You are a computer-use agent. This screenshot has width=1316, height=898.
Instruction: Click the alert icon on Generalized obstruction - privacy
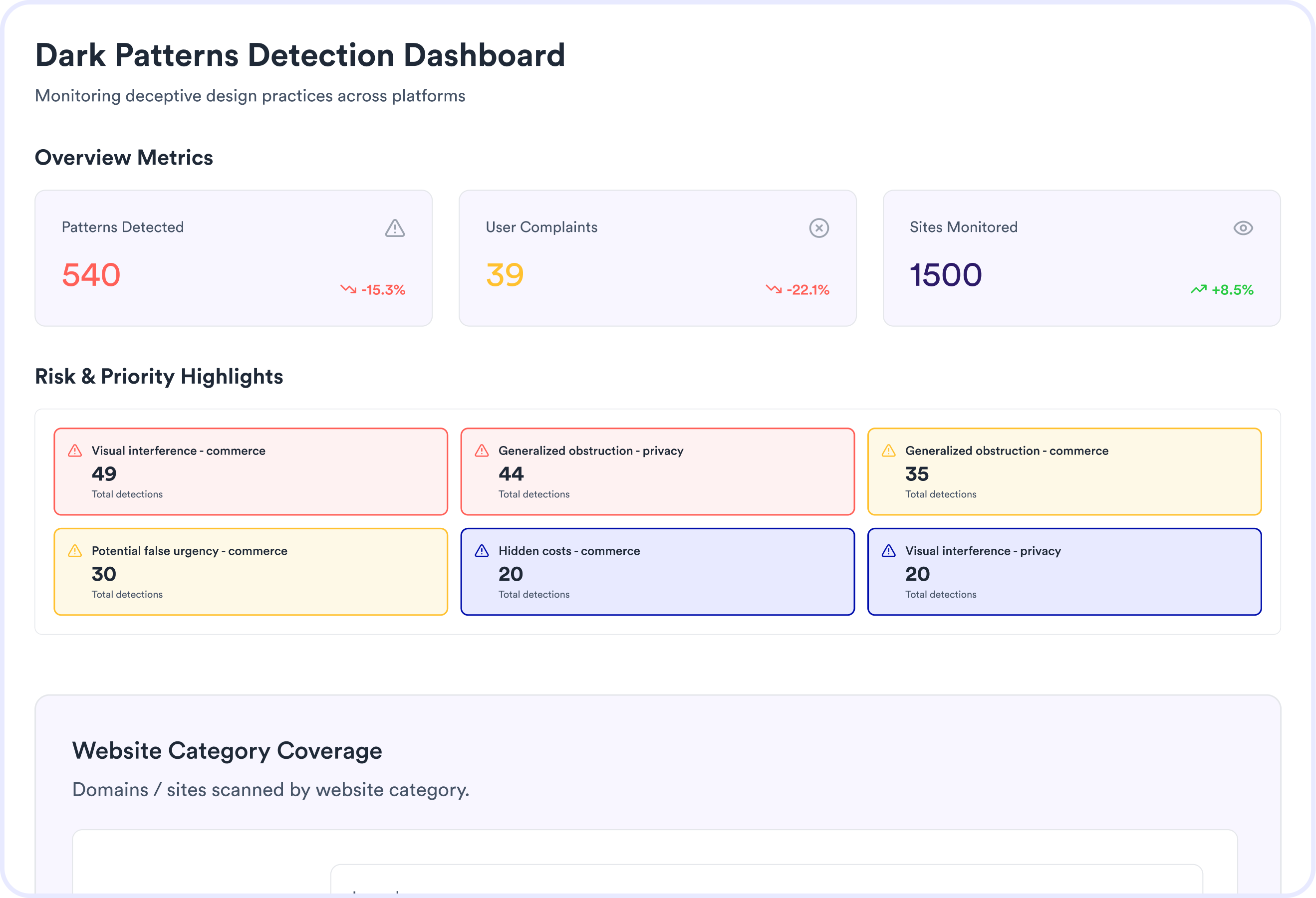(481, 450)
